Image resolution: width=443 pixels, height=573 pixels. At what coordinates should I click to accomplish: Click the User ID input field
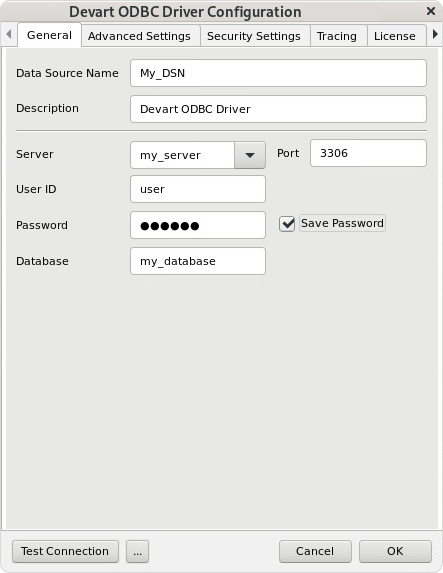(198, 189)
